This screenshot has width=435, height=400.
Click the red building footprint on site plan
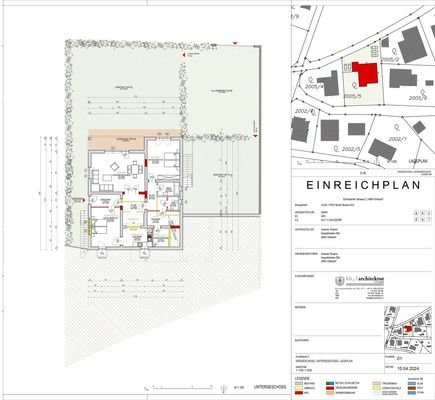point(366,74)
